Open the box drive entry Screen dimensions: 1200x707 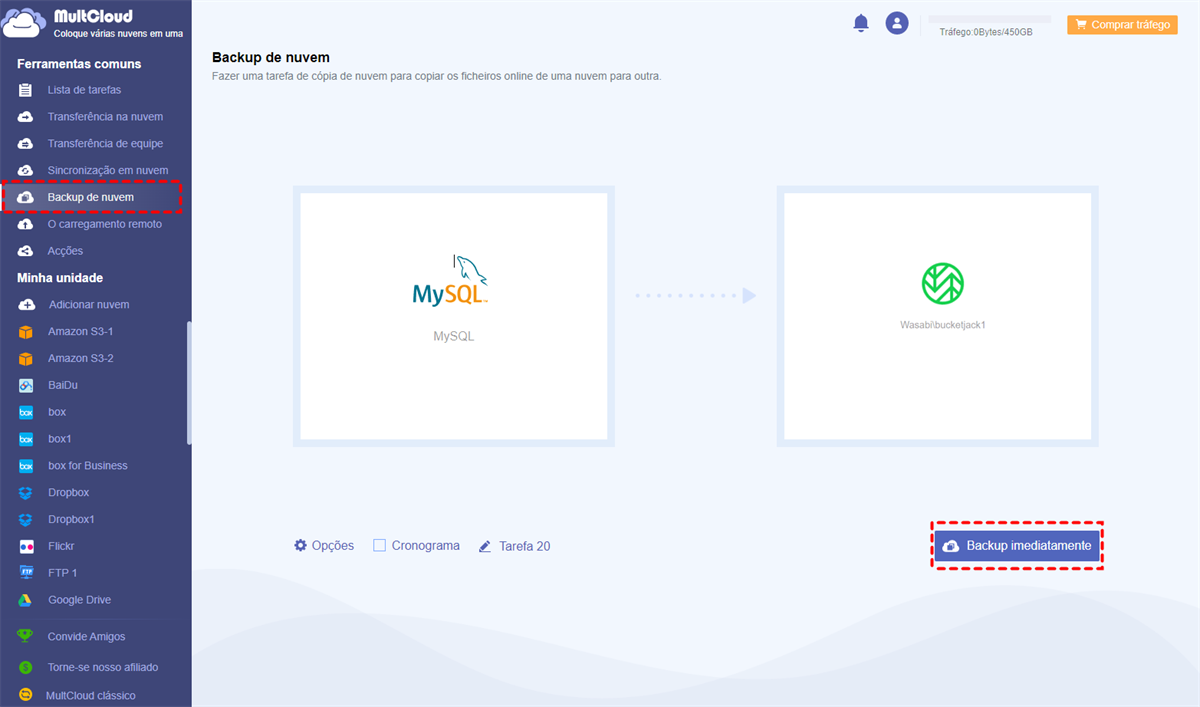(57, 412)
